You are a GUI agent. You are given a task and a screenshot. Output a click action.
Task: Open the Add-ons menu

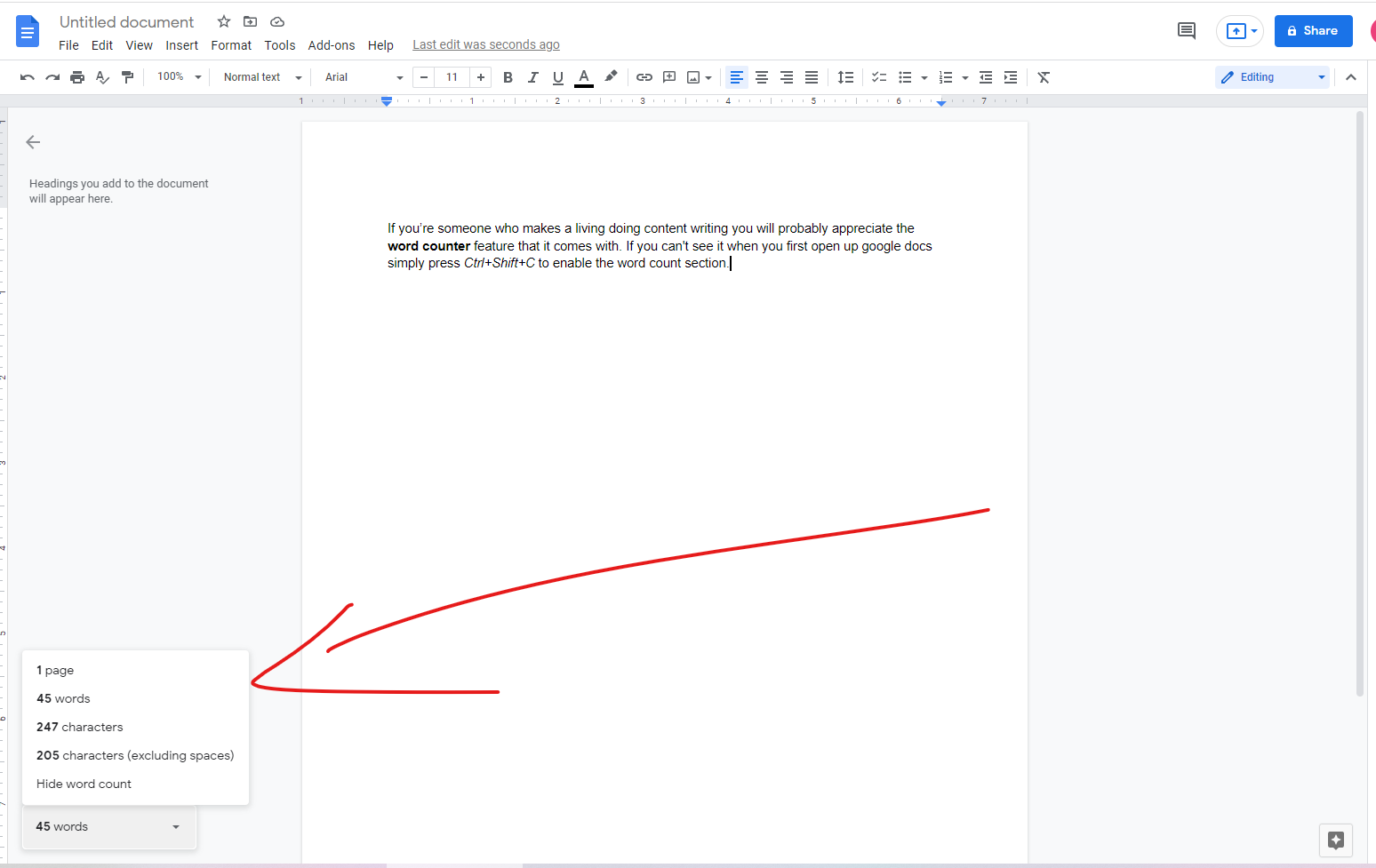coord(332,45)
